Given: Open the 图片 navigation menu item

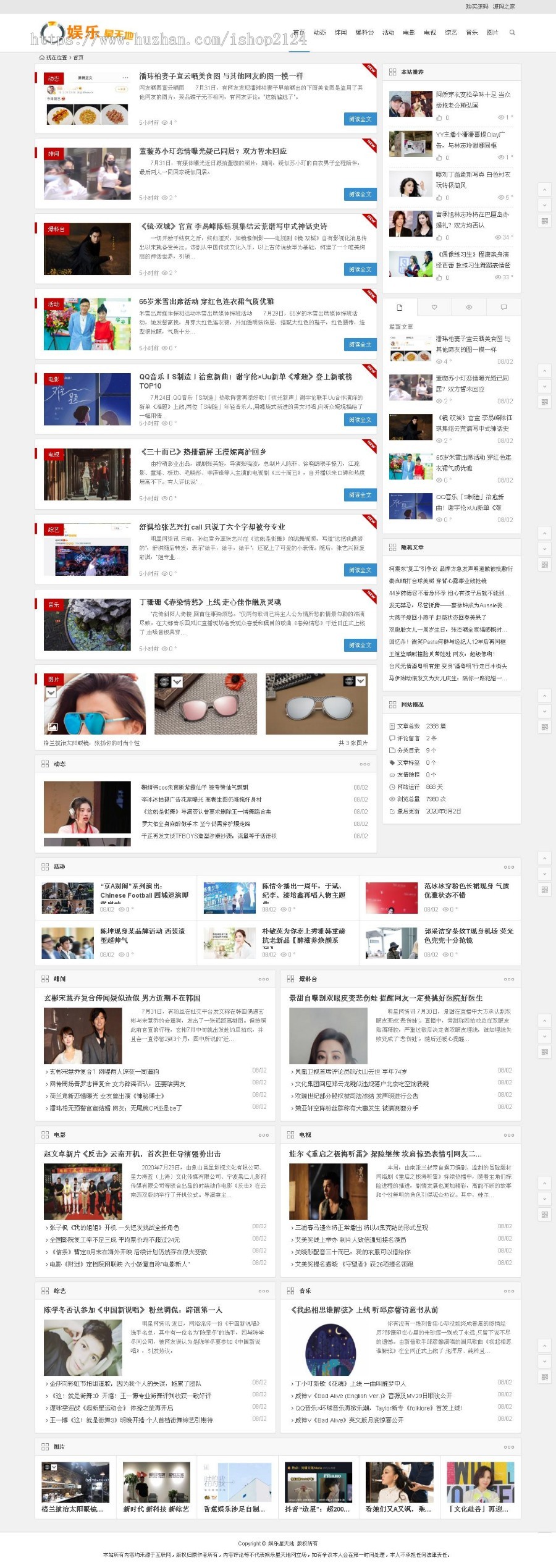Looking at the screenshot, I should point(492,33).
